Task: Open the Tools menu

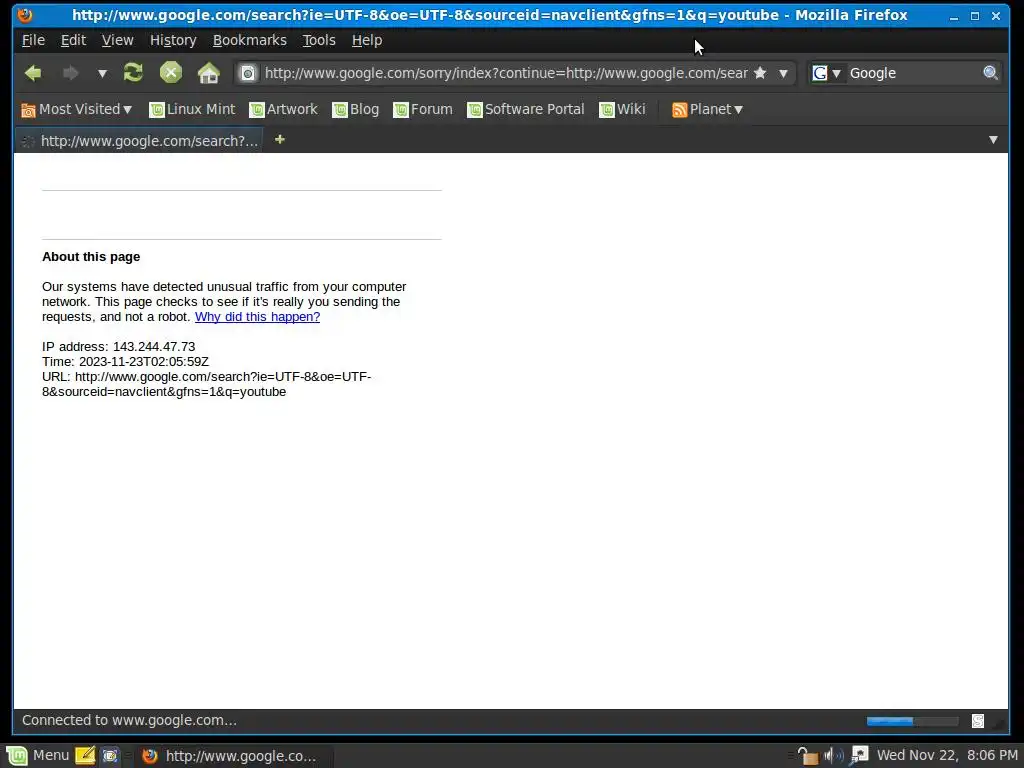Action: coord(319,40)
